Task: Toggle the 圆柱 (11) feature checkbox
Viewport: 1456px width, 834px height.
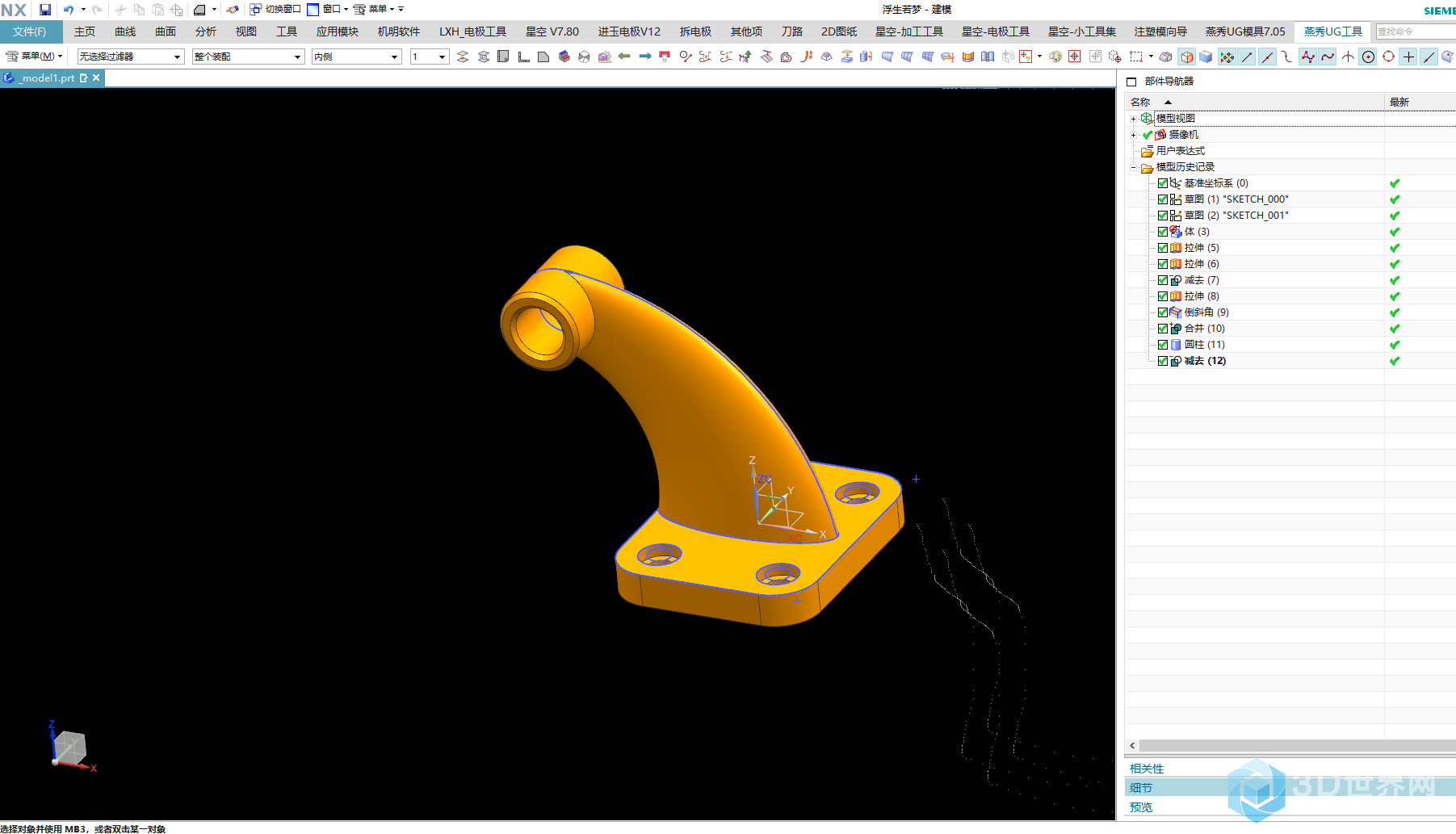Action: point(1163,345)
